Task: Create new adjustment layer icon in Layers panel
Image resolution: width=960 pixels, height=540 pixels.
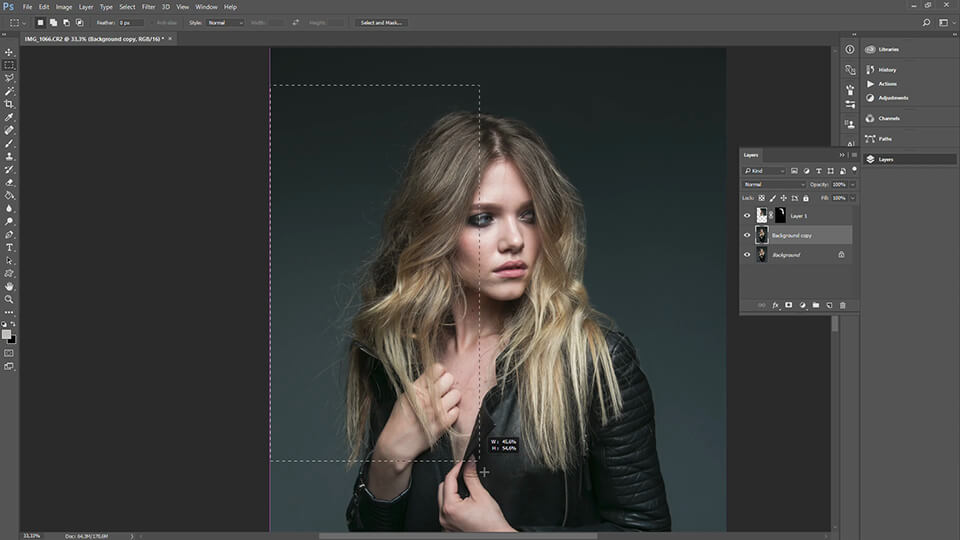Action: (802, 305)
